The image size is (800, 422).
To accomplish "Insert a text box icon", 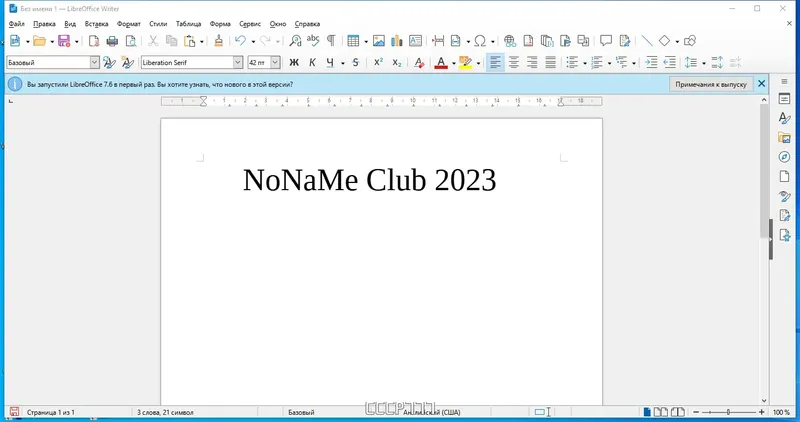I will [x=415, y=41].
